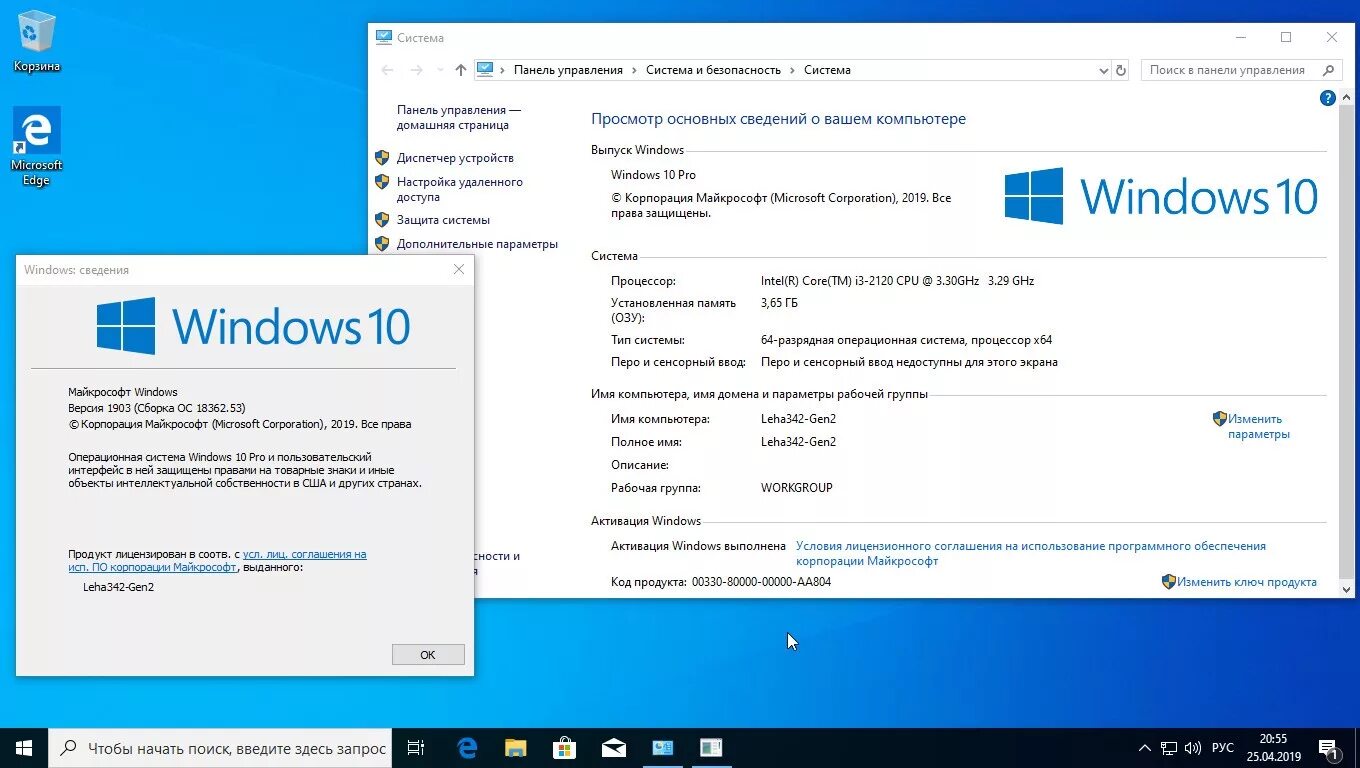Select Система in the breadcrumb
Screen dimensions: 1360x768
(827, 70)
